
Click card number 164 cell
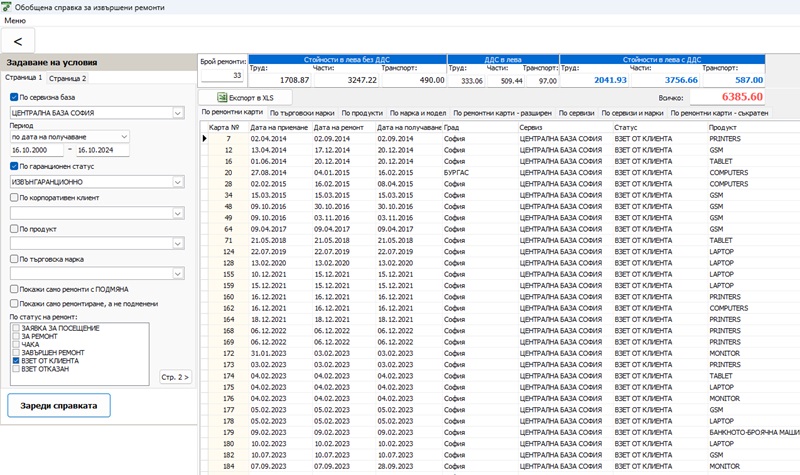click(x=228, y=319)
